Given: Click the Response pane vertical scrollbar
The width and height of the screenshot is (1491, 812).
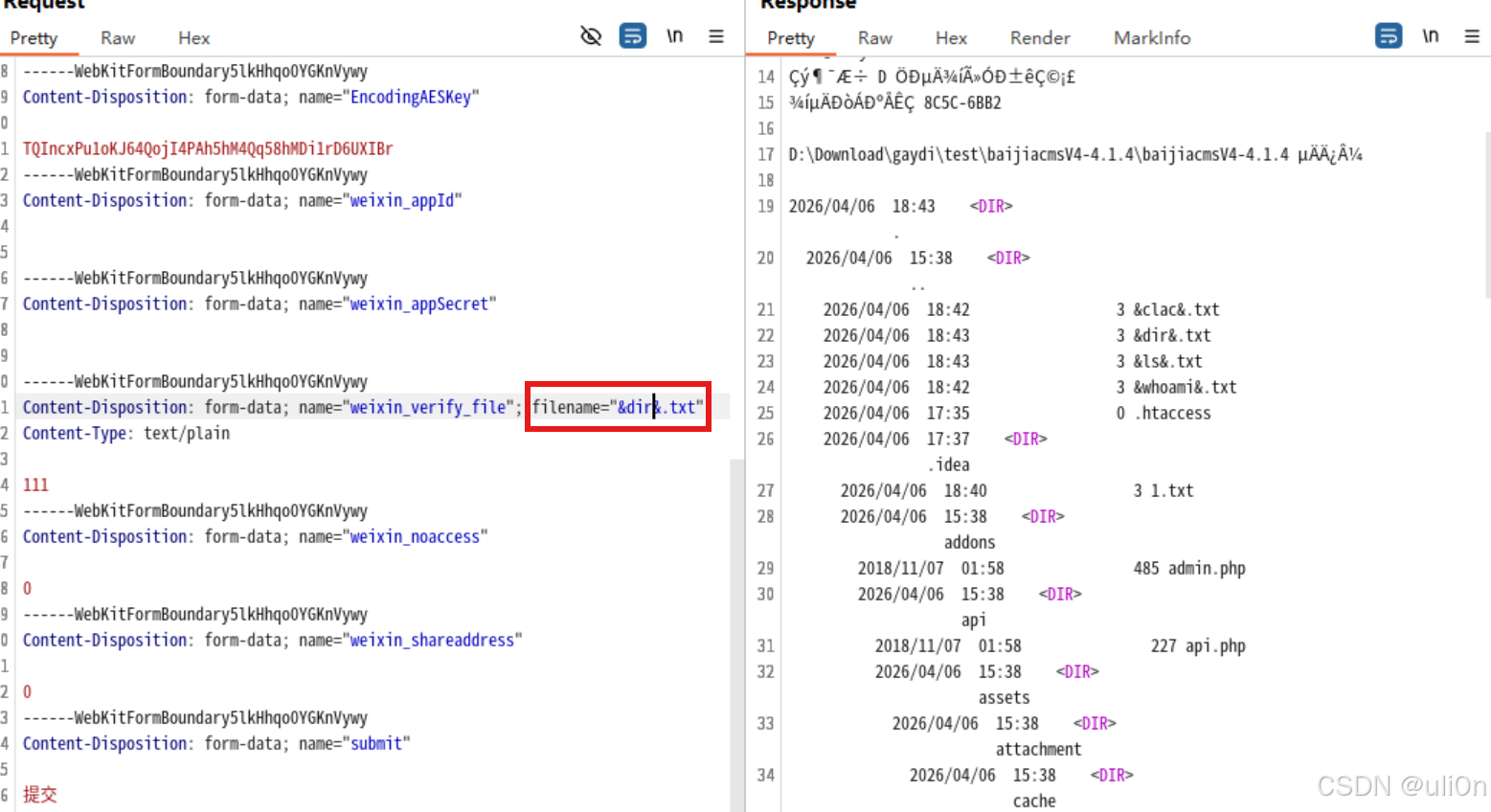Looking at the screenshot, I should tap(1488, 215).
